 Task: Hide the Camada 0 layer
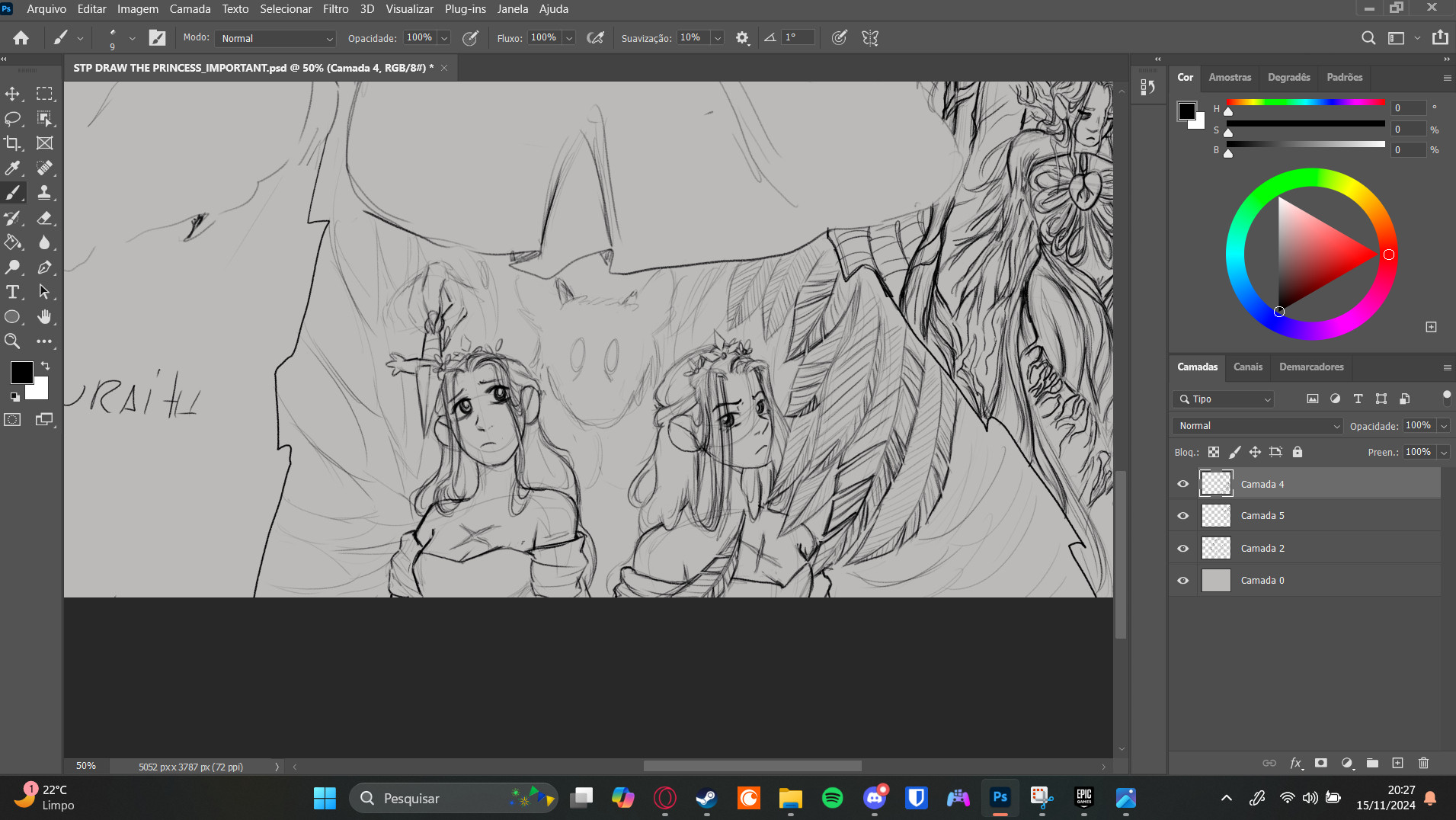click(x=1182, y=581)
